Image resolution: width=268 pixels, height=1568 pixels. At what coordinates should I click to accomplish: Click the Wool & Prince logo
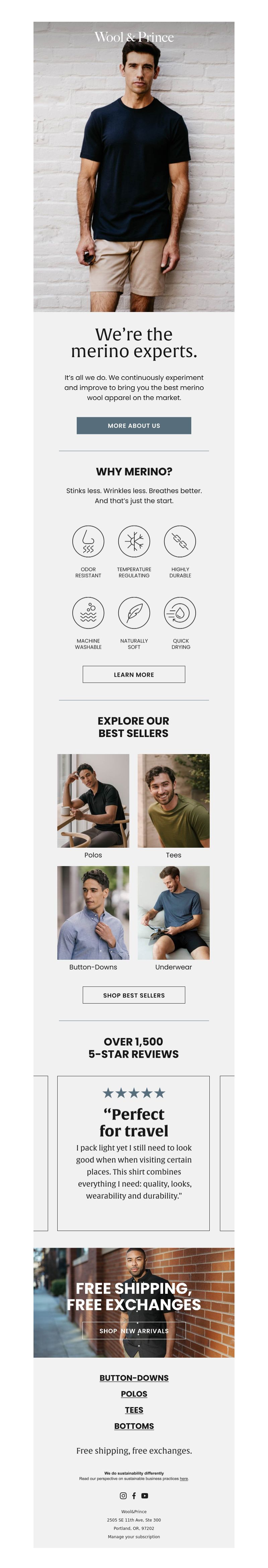pos(134,37)
